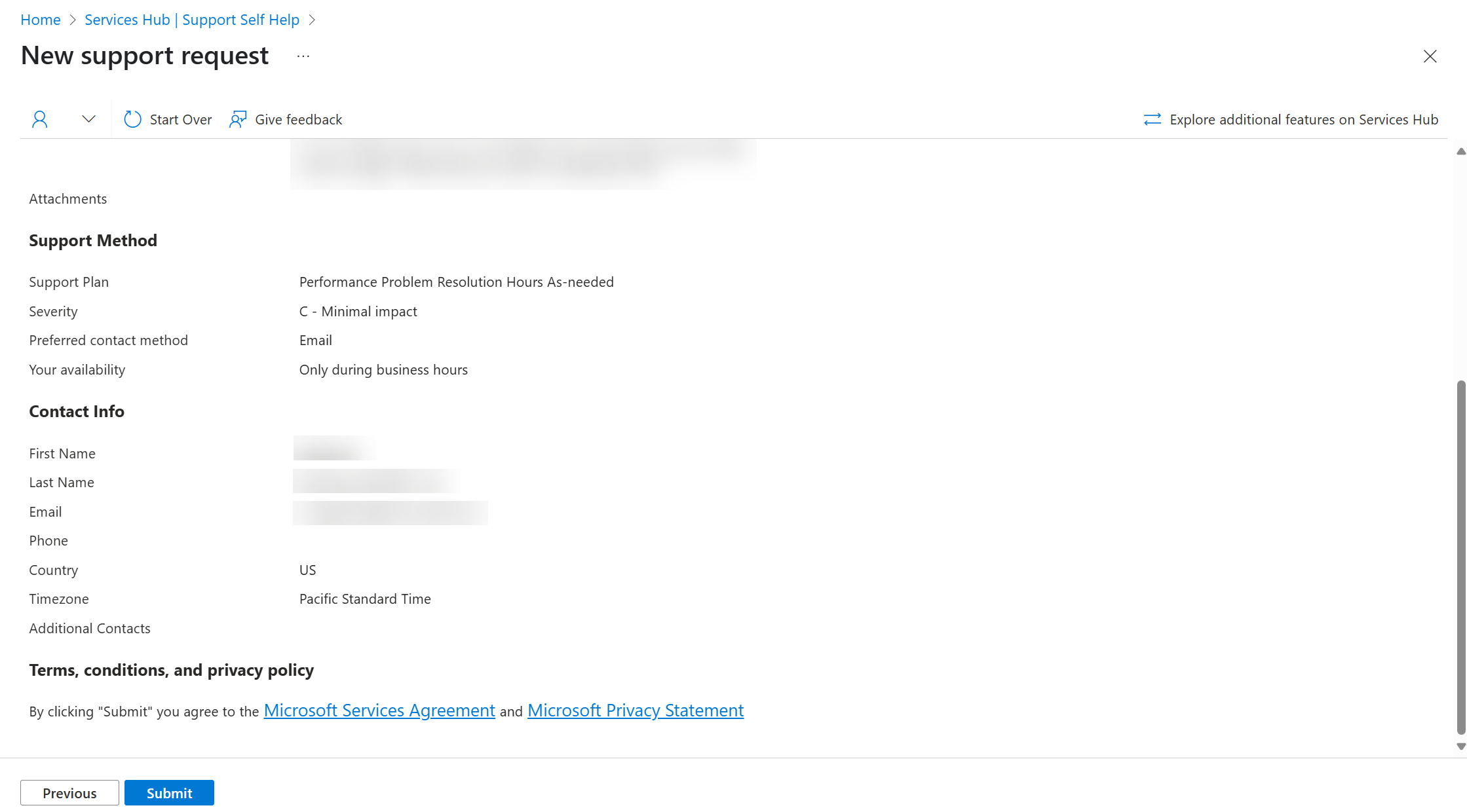
Task: Click the user profile icon
Action: pos(40,118)
